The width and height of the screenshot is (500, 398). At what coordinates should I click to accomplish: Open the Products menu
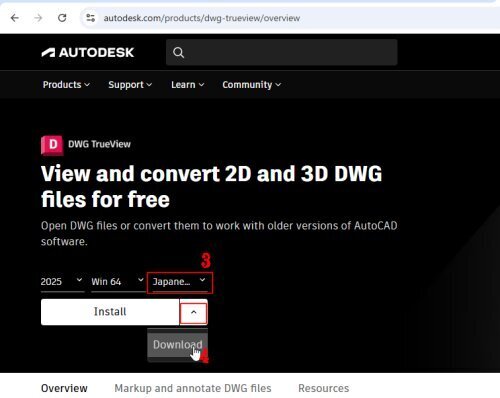click(66, 85)
